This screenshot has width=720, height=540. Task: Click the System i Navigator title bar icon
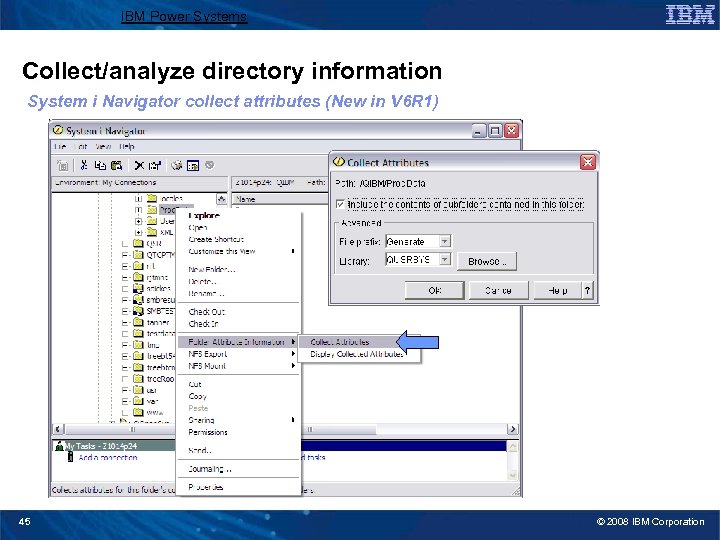[58, 130]
